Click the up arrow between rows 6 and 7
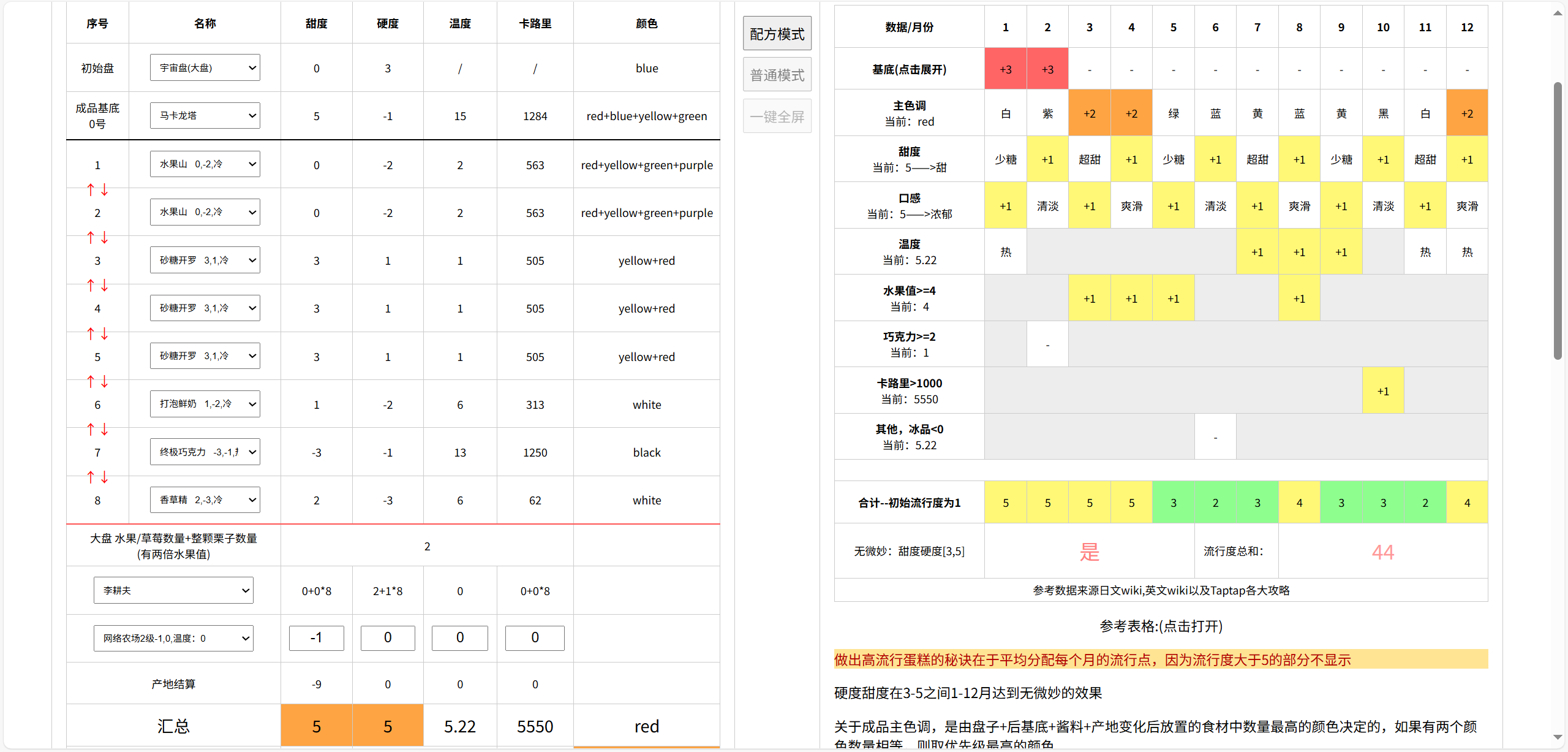Screen dimensions: 1568x752 click(91, 429)
